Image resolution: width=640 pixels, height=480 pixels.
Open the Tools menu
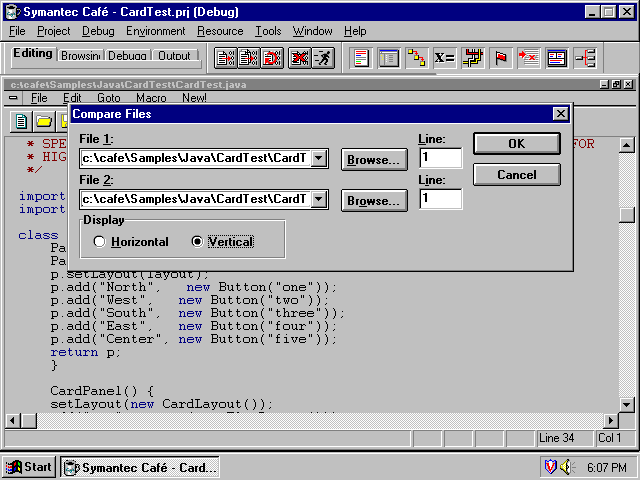(x=268, y=31)
